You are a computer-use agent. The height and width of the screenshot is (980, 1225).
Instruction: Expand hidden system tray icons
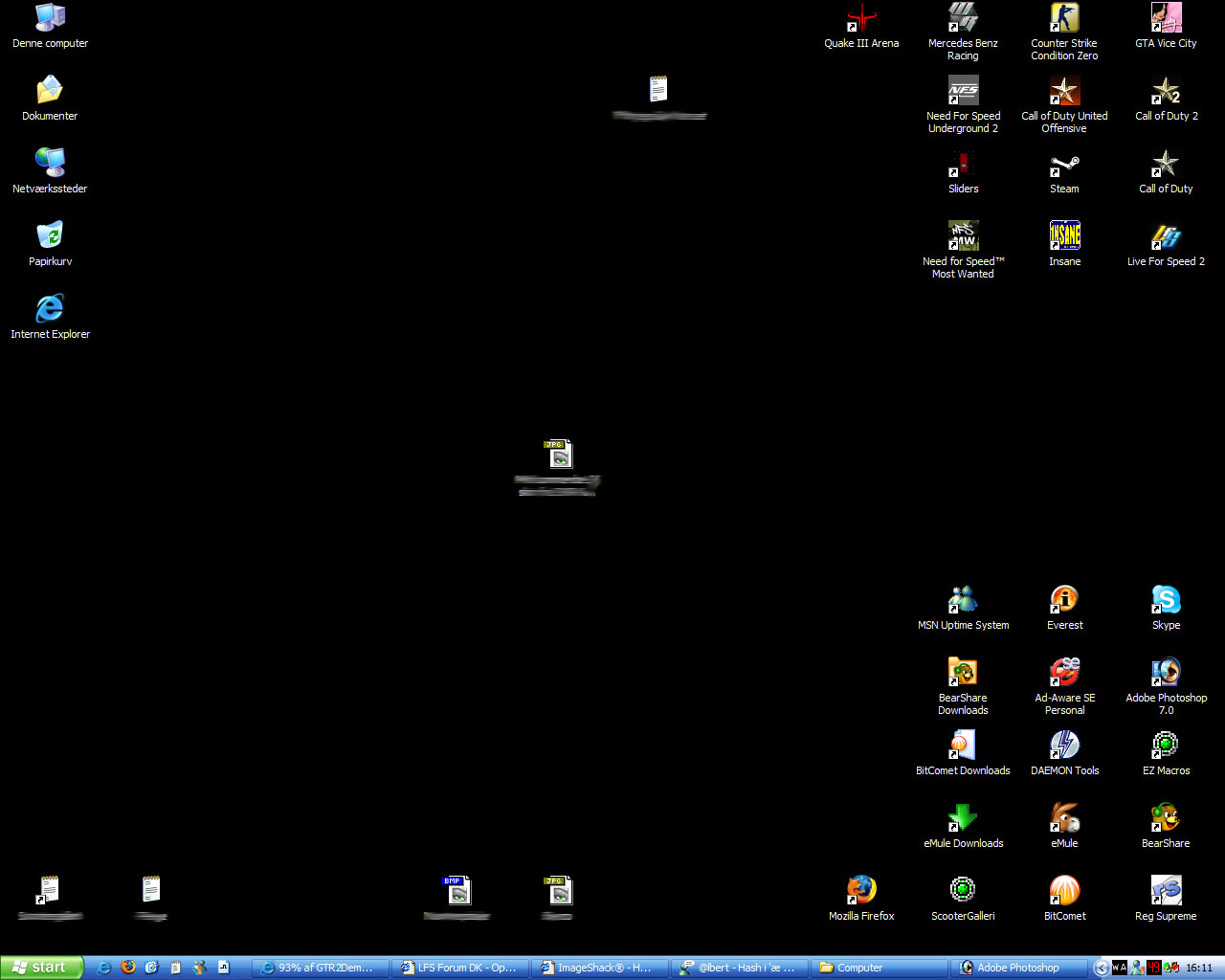point(1102,968)
